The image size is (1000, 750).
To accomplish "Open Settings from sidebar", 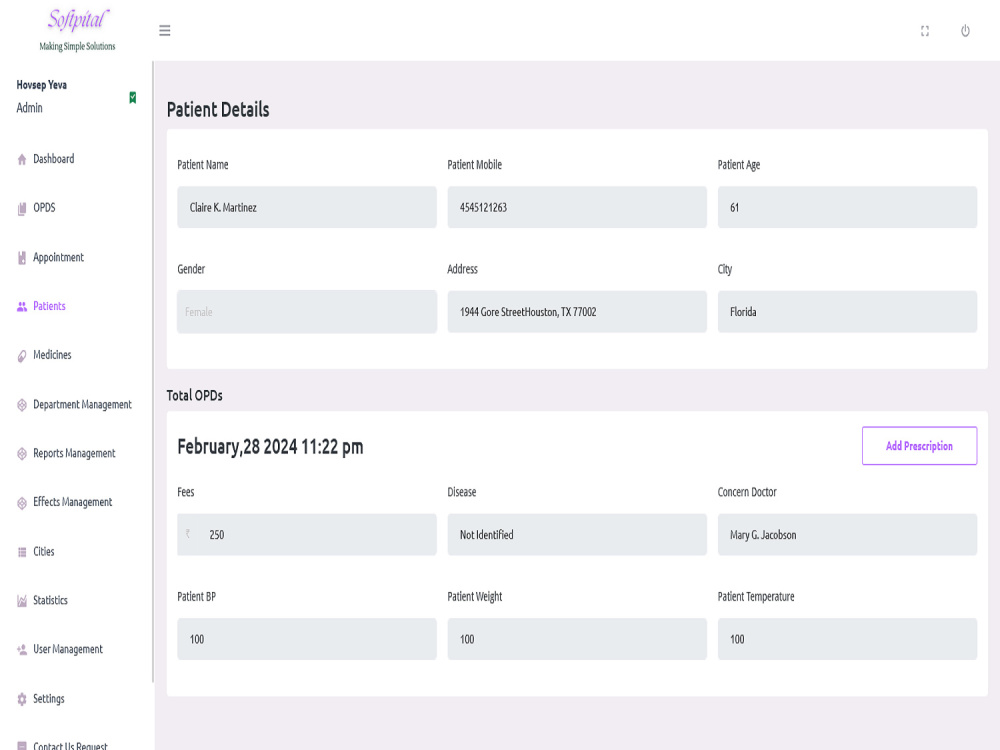I will (48, 698).
